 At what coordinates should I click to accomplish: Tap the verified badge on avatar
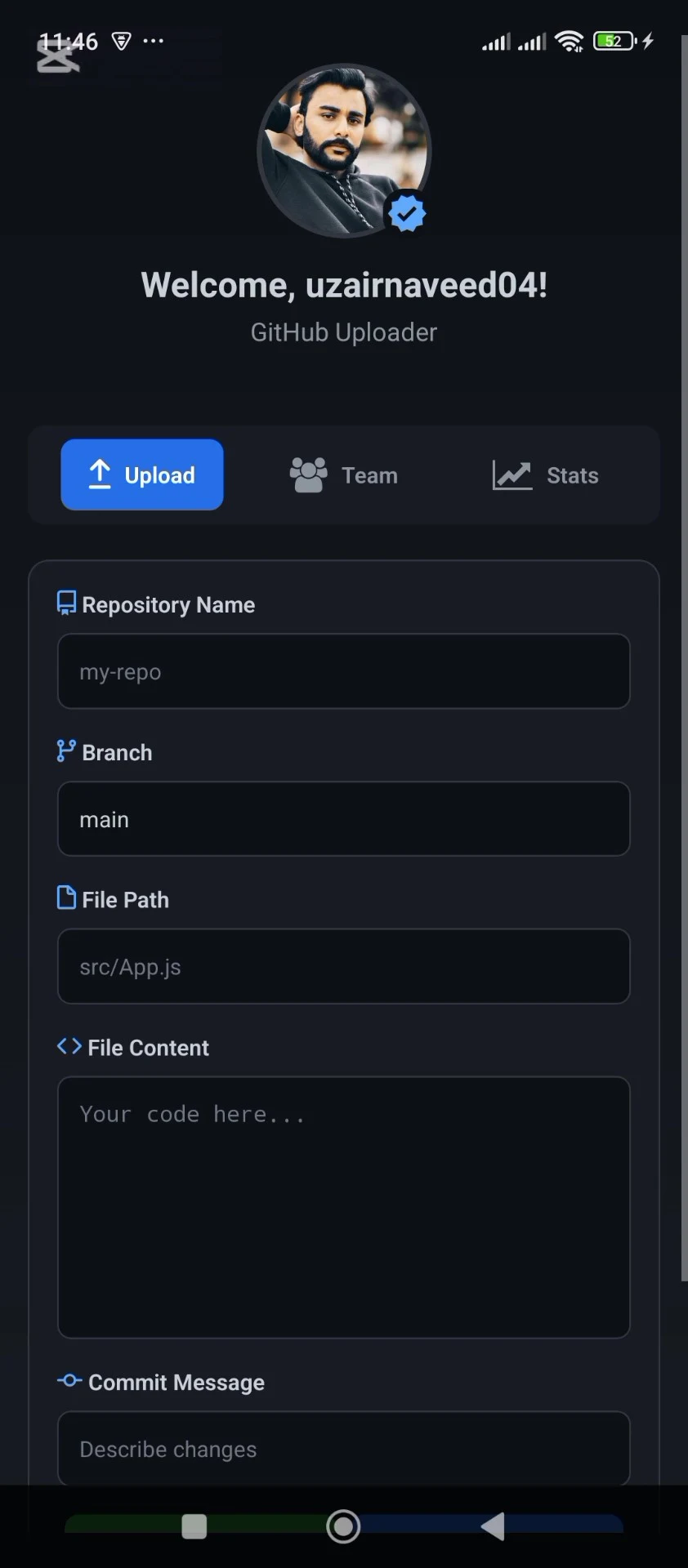[x=407, y=213]
